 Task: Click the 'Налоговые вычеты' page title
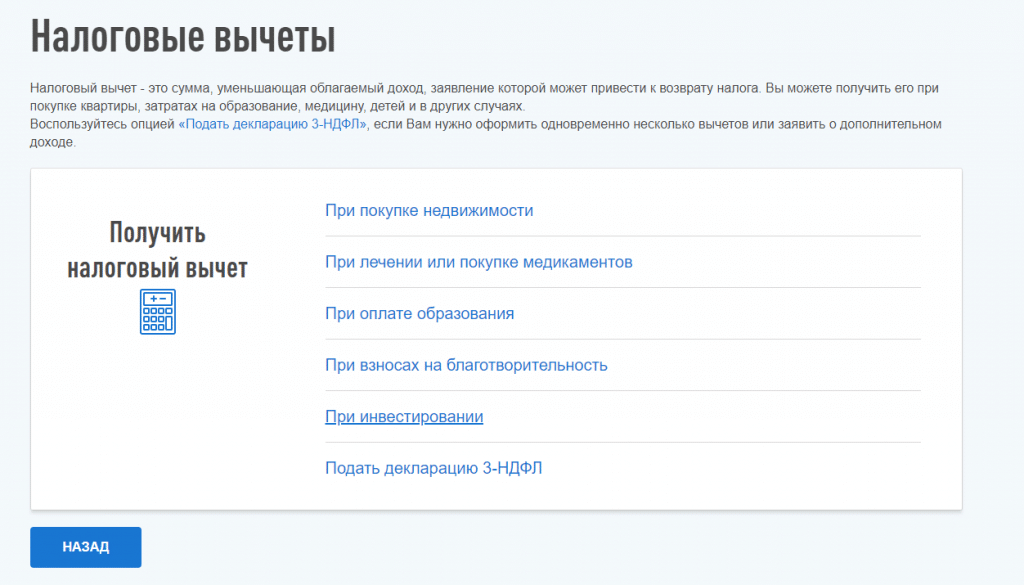pyautogui.click(x=183, y=37)
